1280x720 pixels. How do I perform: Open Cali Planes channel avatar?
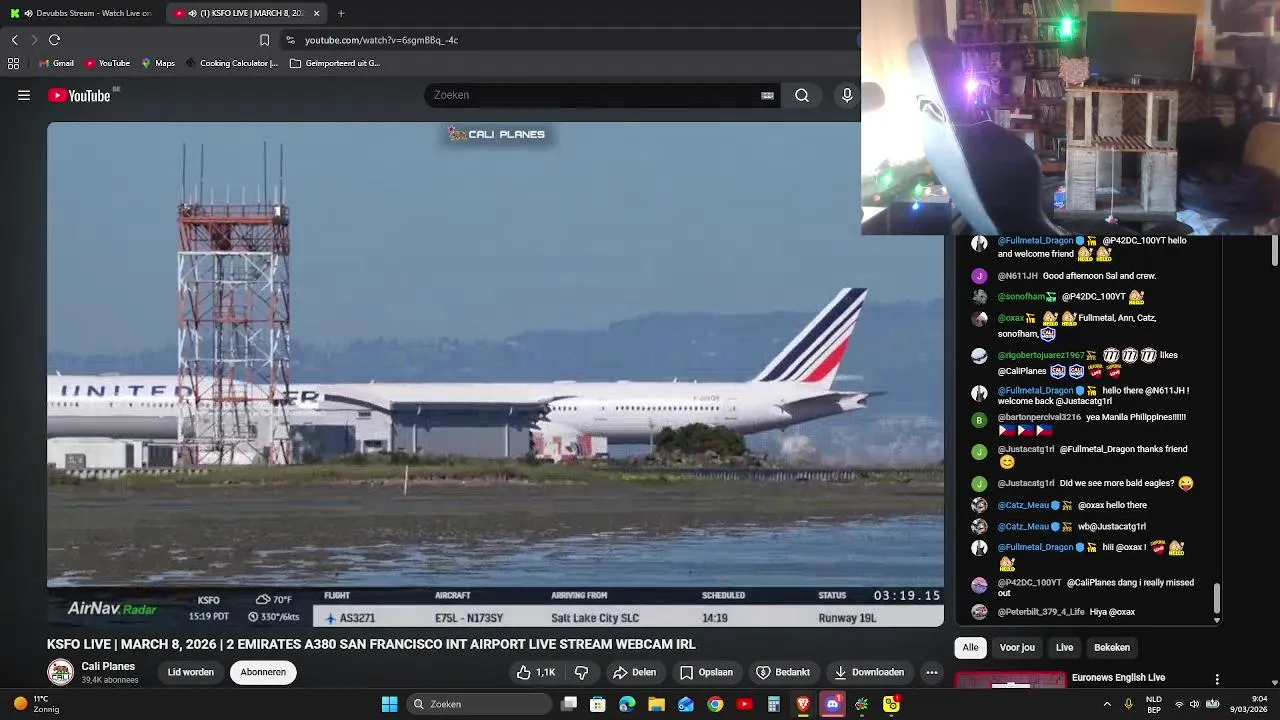coord(61,672)
